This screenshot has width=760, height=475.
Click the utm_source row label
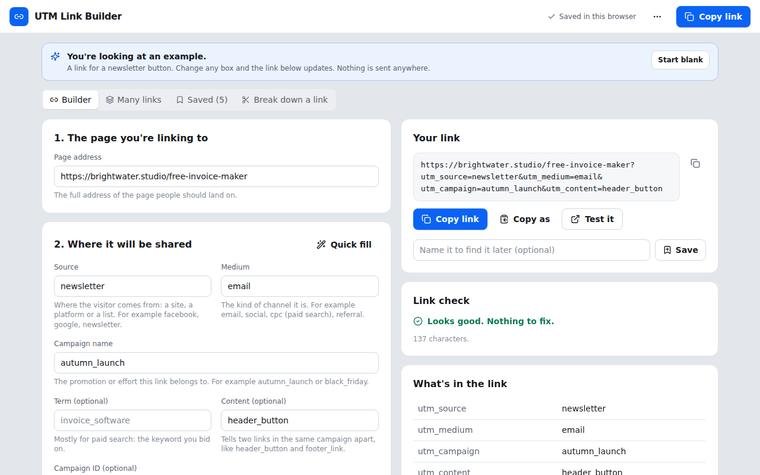[x=442, y=409]
